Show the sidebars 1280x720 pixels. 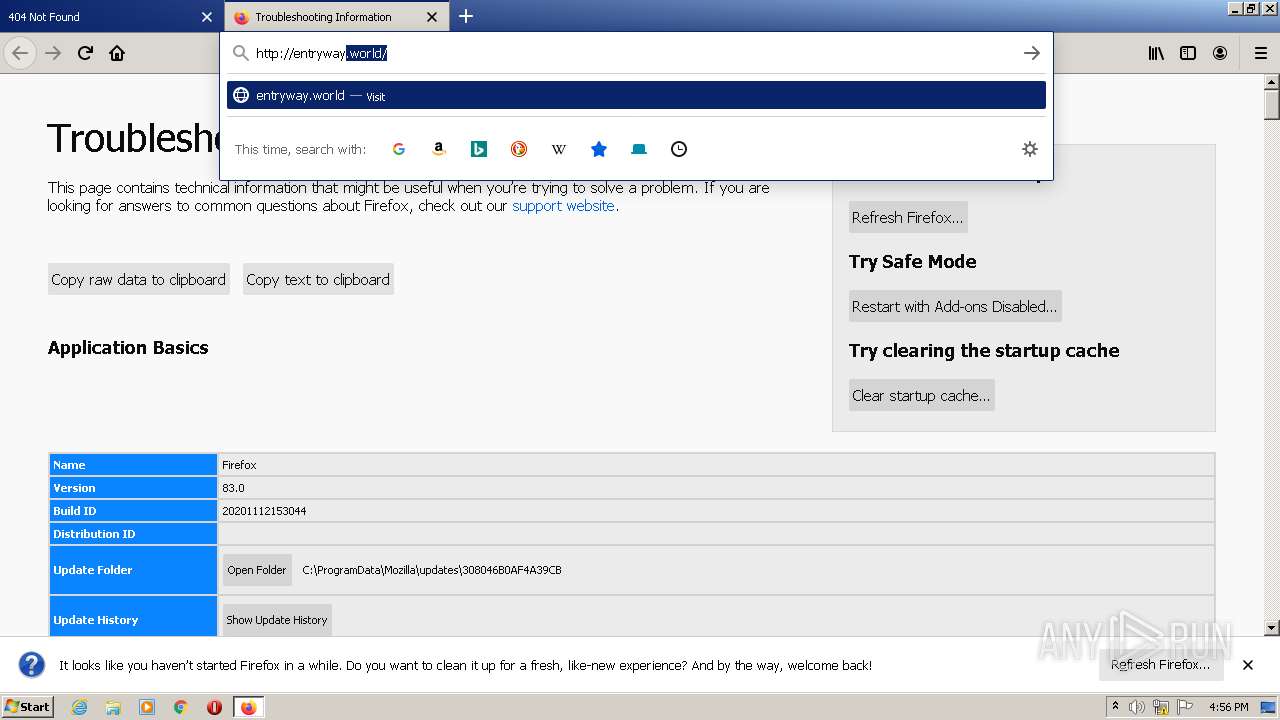(x=1188, y=53)
